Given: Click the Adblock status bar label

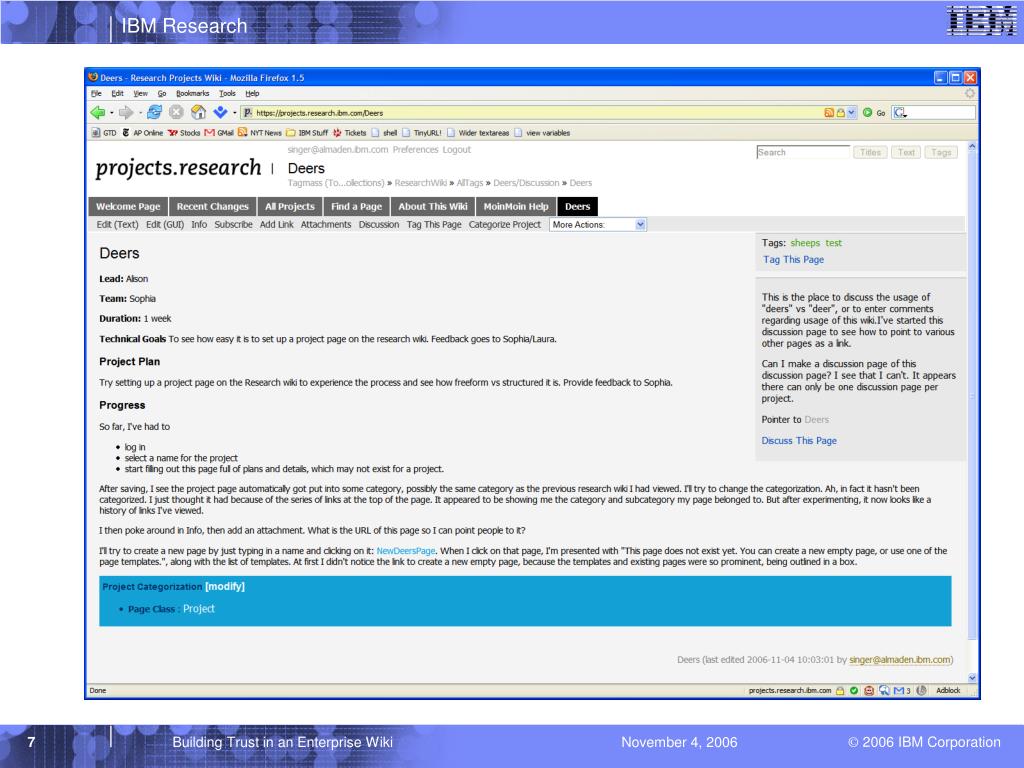Looking at the screenshot, I should (948, 690).
